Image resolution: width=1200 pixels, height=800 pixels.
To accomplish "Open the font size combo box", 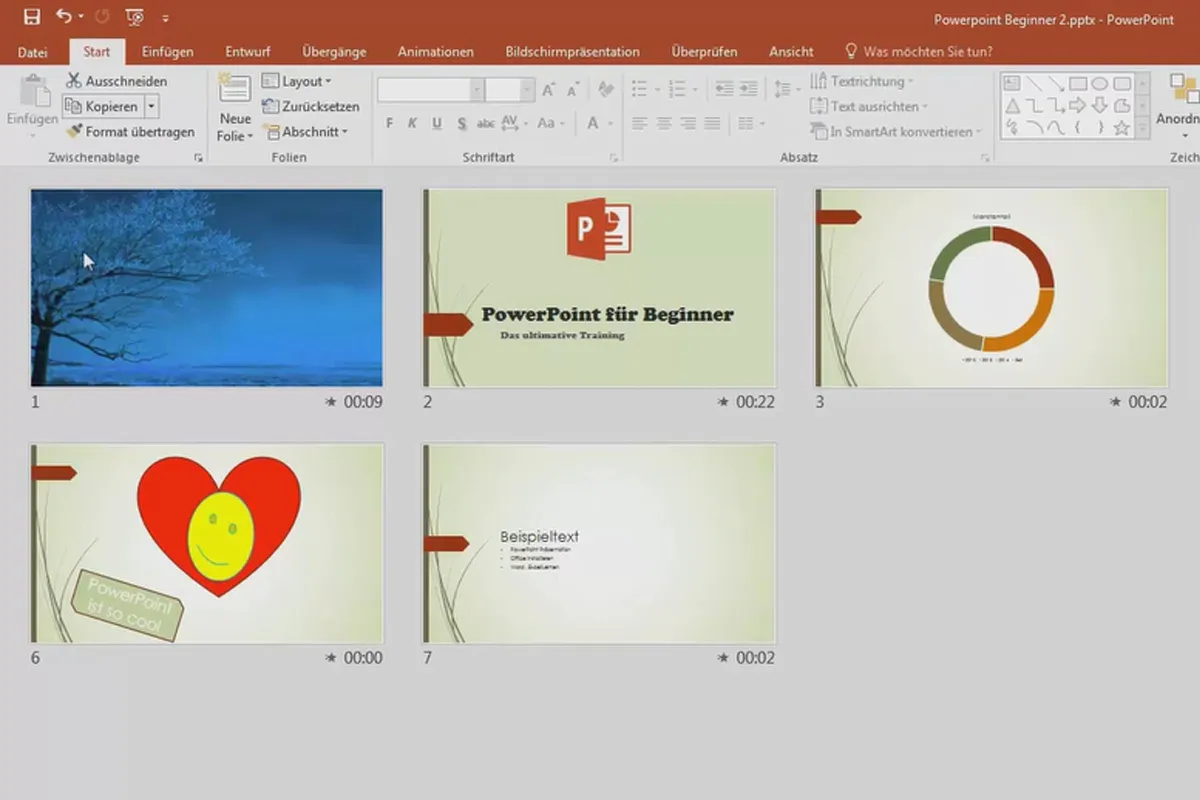I will pyautogui.click(x=510, y=90).
